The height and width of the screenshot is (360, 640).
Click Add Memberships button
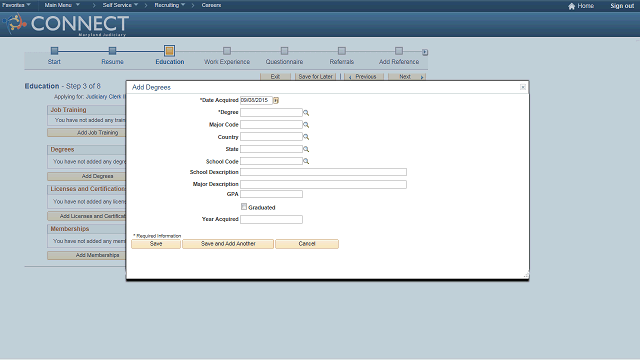(87, 255)
